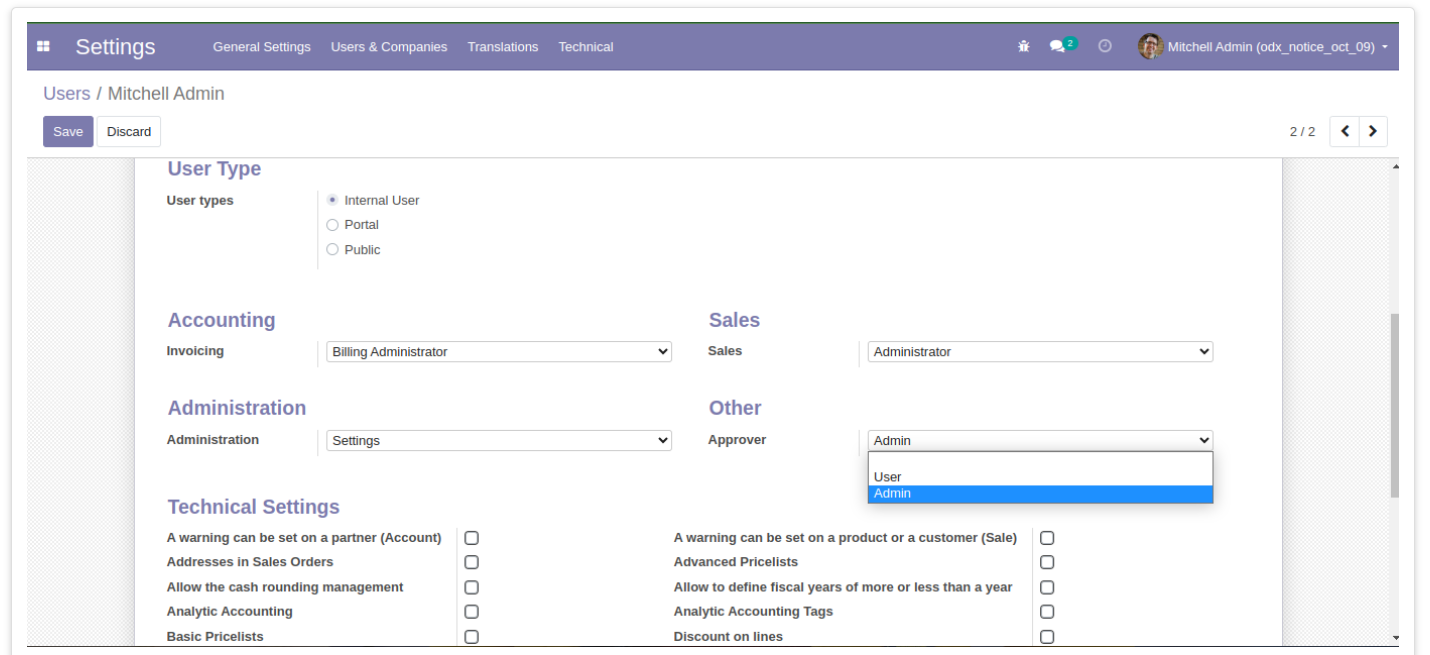Expand the Sales Administrator dropdown
The image size is (1430, 655).
click(x=1040, y=352)
